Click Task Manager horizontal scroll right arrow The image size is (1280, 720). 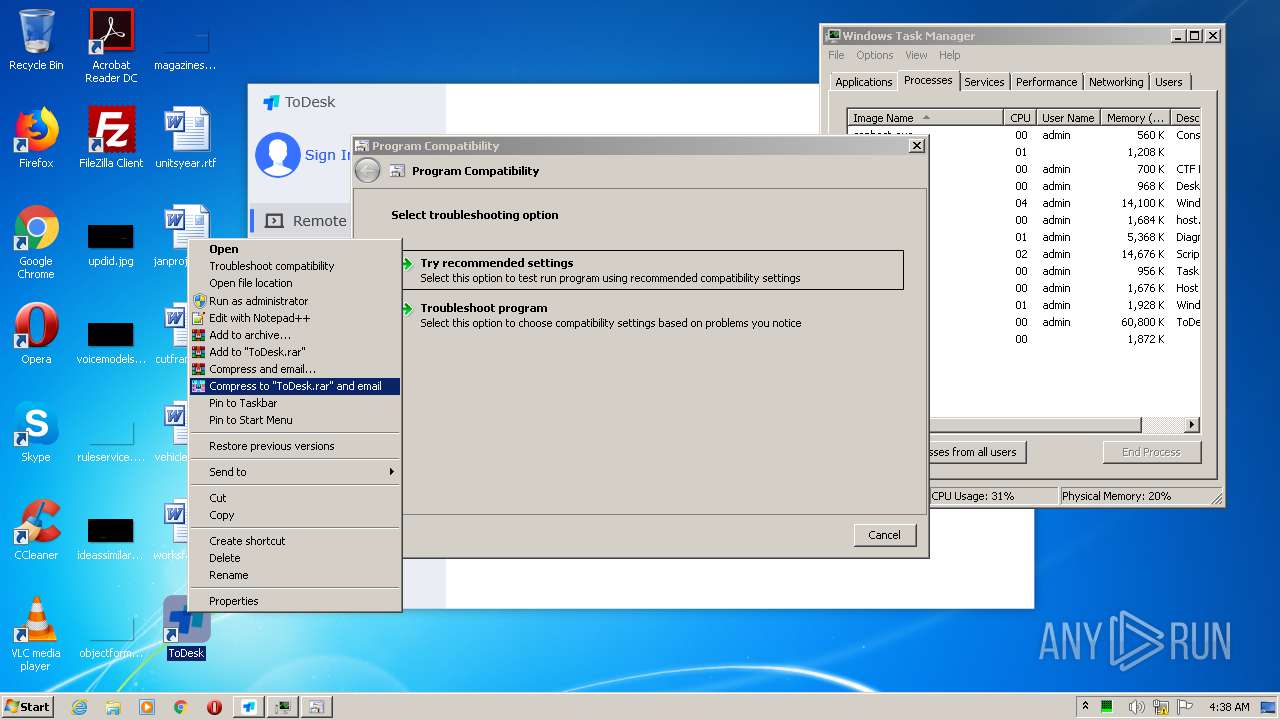(1192, 425)
